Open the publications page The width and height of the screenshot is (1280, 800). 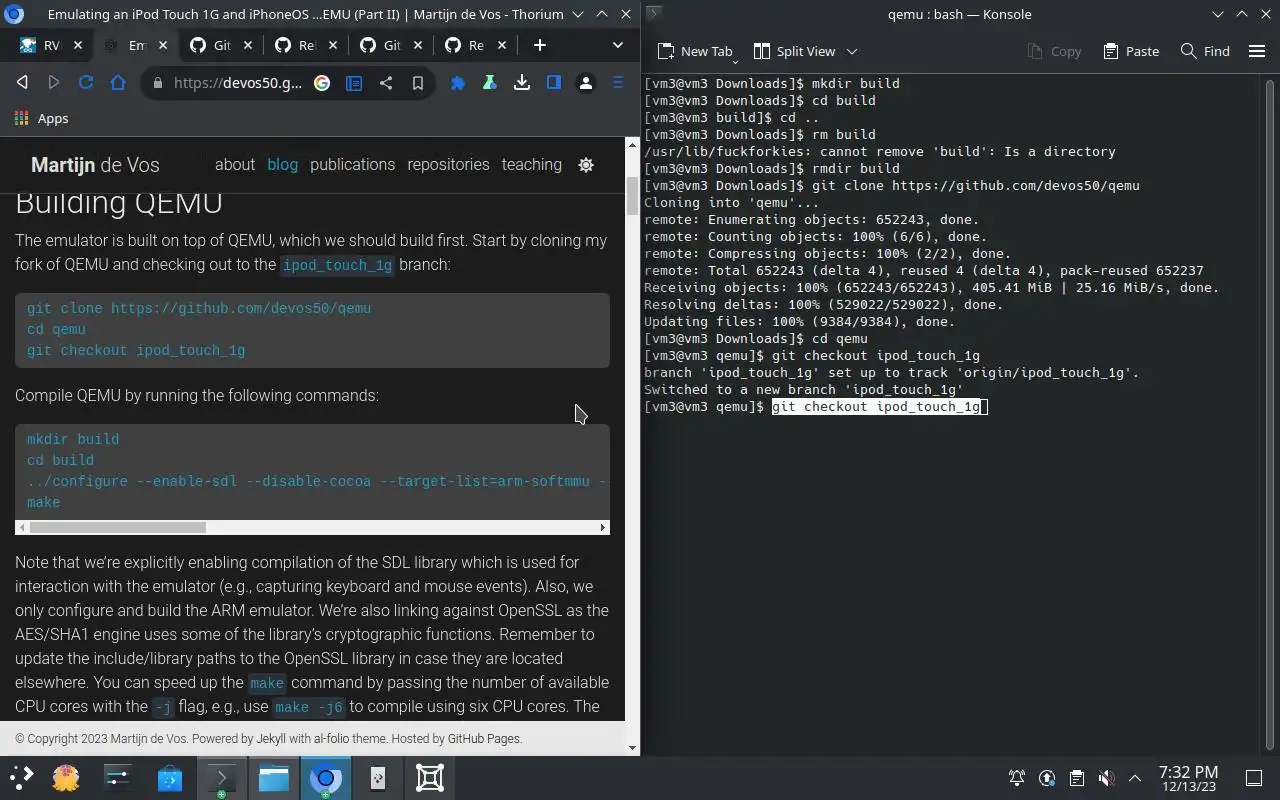pos(352,165)
